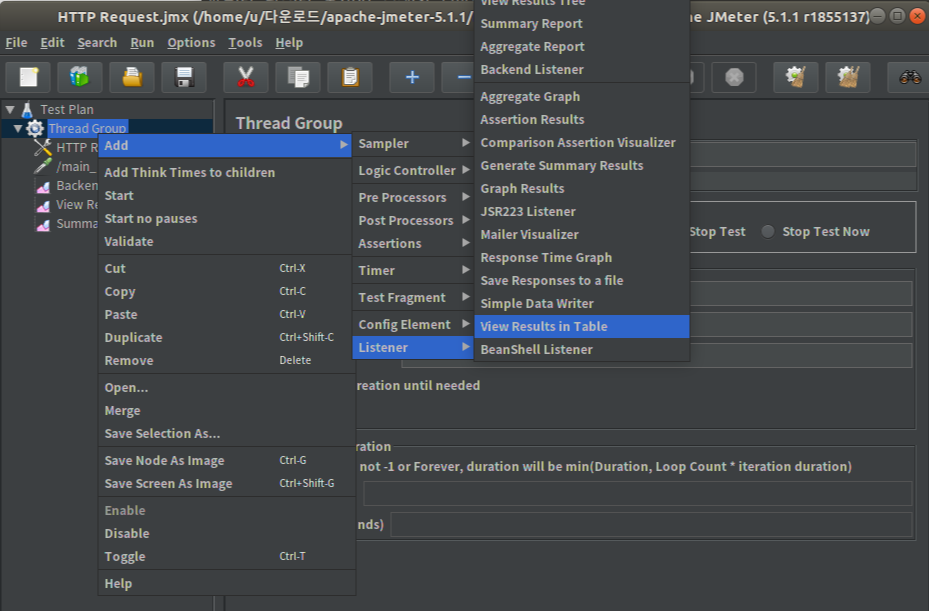This screenshot has height=611, width=929.
Task: Select Backend Listener in submenu
Action: pyautogui.click(x=582, y=70)
